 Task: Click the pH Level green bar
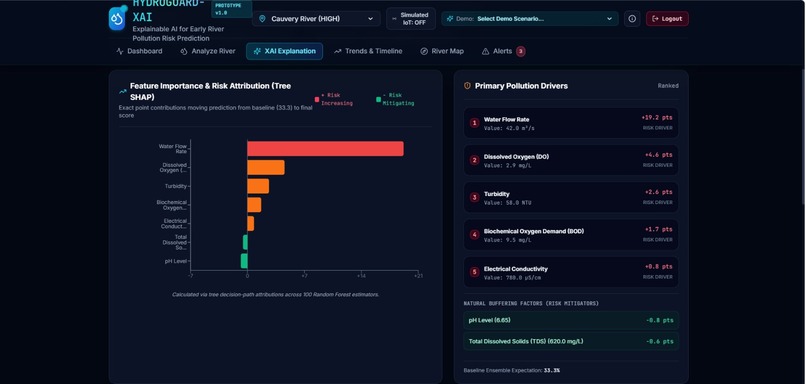click(244, 261)
